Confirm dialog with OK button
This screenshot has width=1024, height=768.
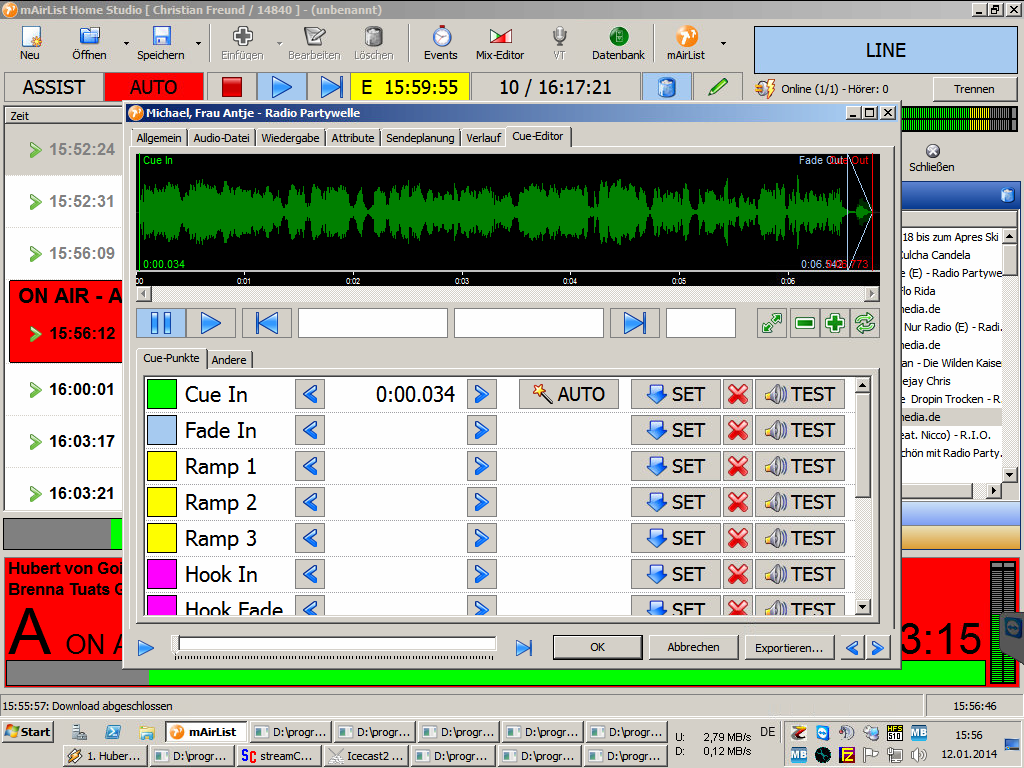[598, 647]
